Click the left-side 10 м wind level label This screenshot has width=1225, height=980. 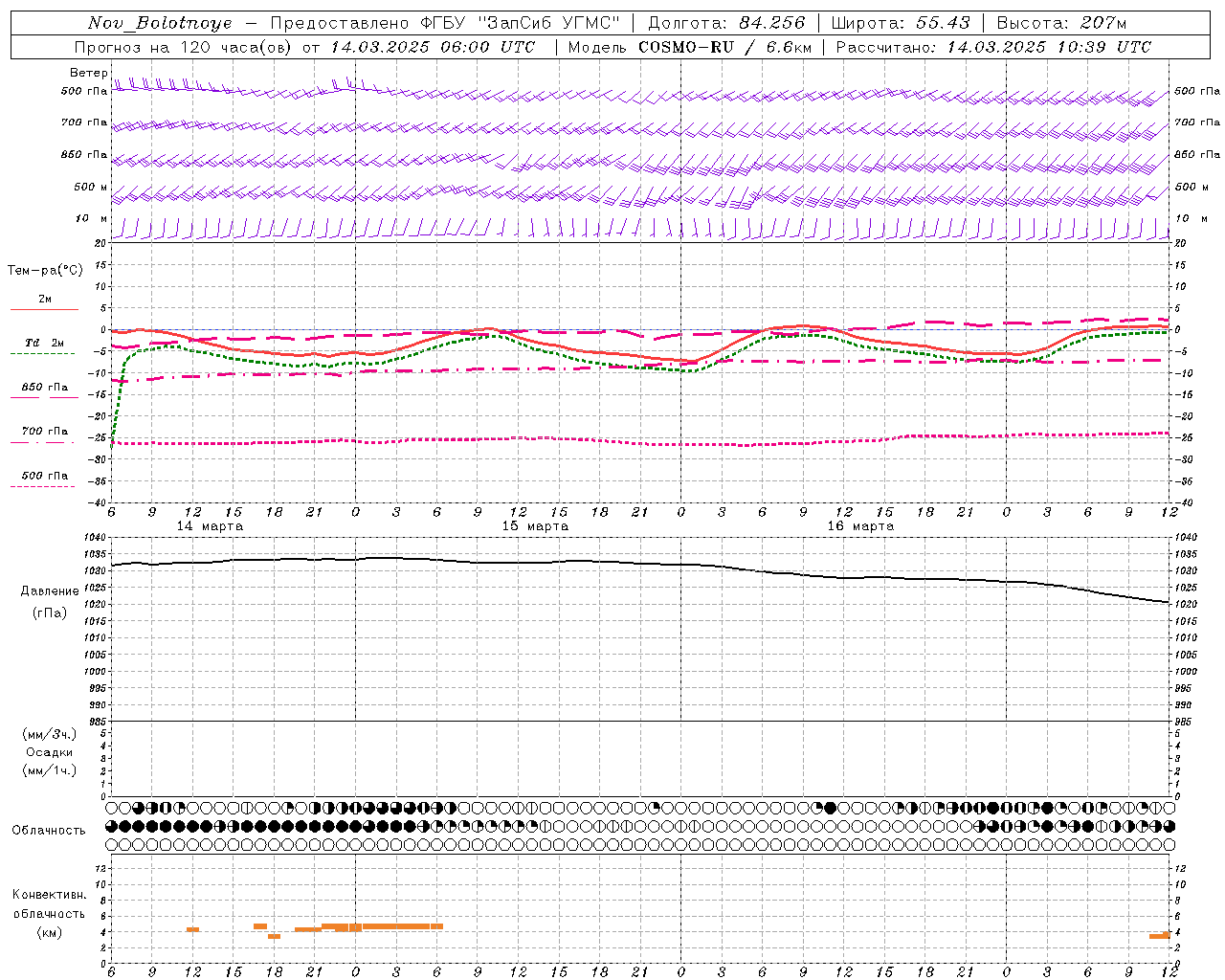point(92,219)
